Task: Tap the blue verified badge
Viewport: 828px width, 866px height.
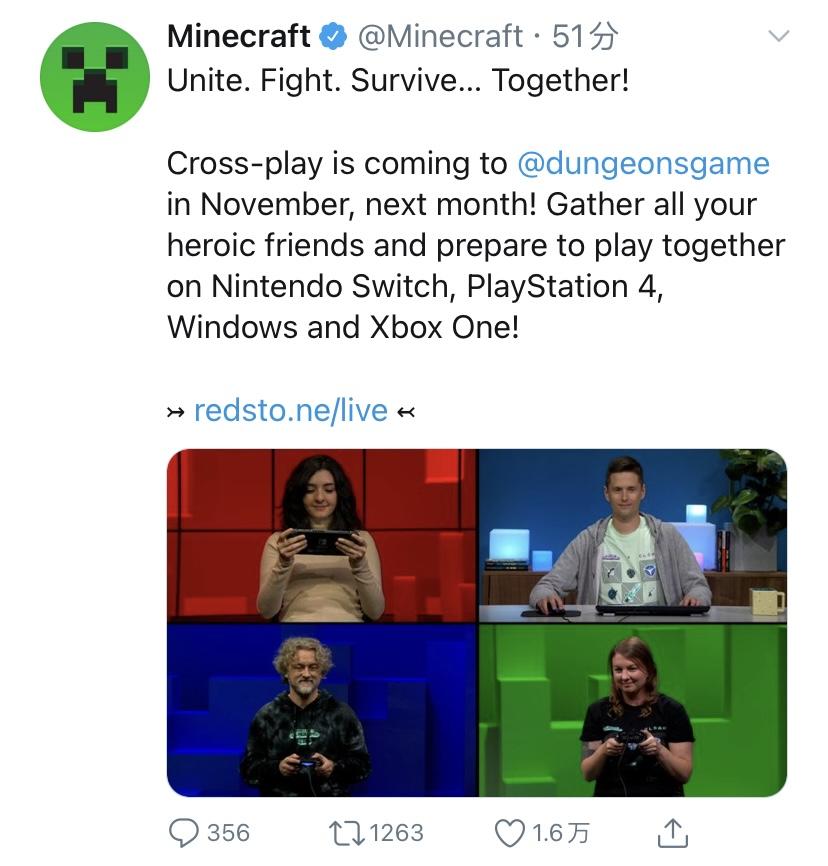Action: pyautogui.click(x=334, y=36)
